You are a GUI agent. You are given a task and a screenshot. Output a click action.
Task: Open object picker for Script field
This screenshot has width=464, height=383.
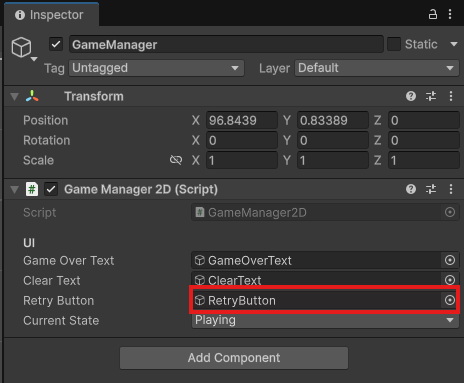(x=450, y=212)
